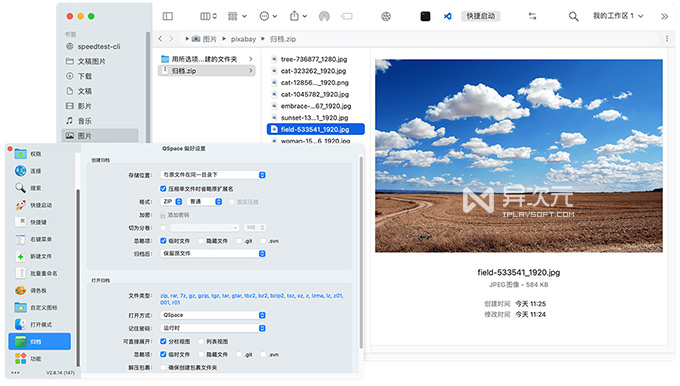The height and width of the screenshot is (386, 680).
Task: Go back with the left chevron
Action: [160, 39]
